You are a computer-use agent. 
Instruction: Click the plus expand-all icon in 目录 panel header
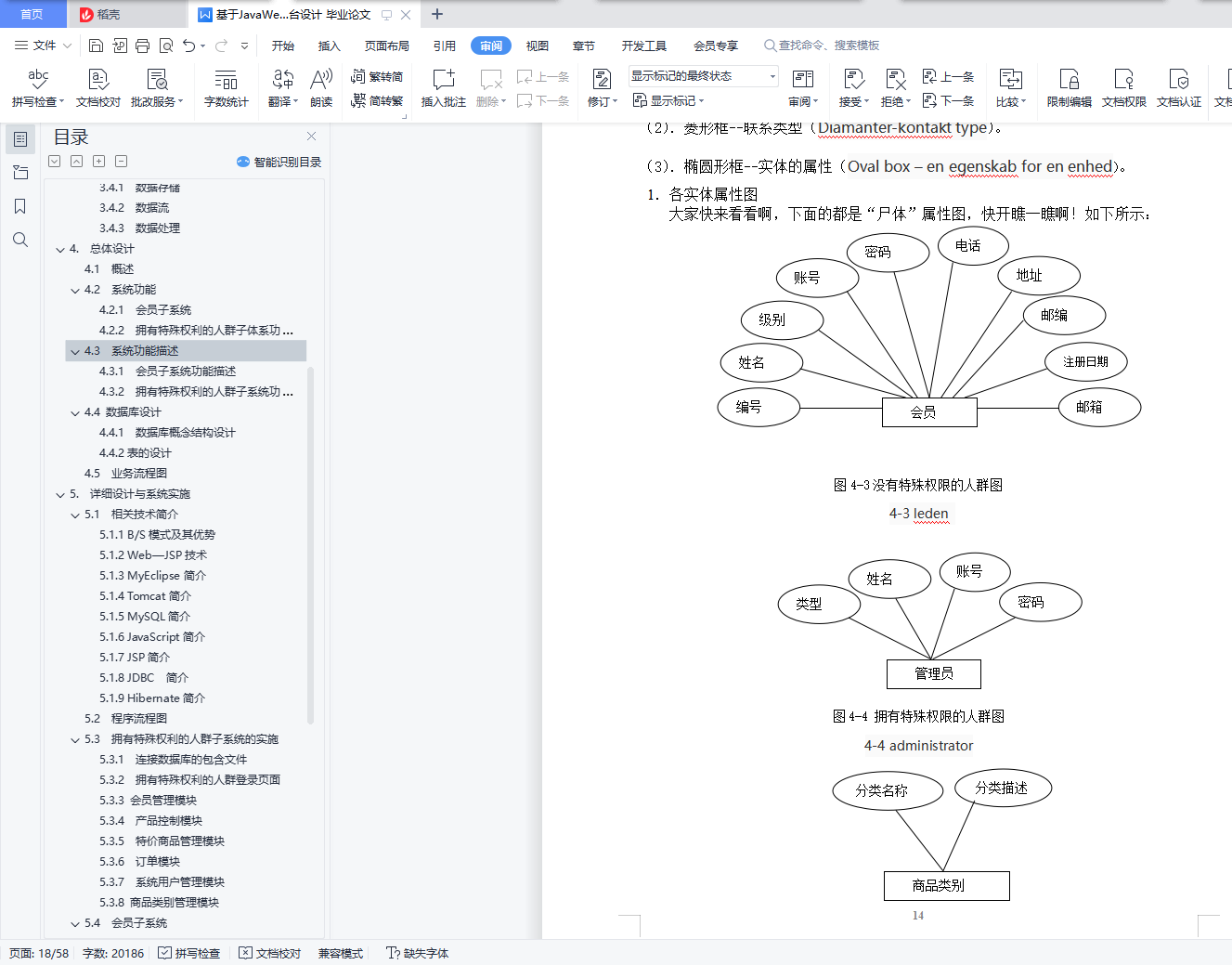pyautogui.click(x=98, y=161)
